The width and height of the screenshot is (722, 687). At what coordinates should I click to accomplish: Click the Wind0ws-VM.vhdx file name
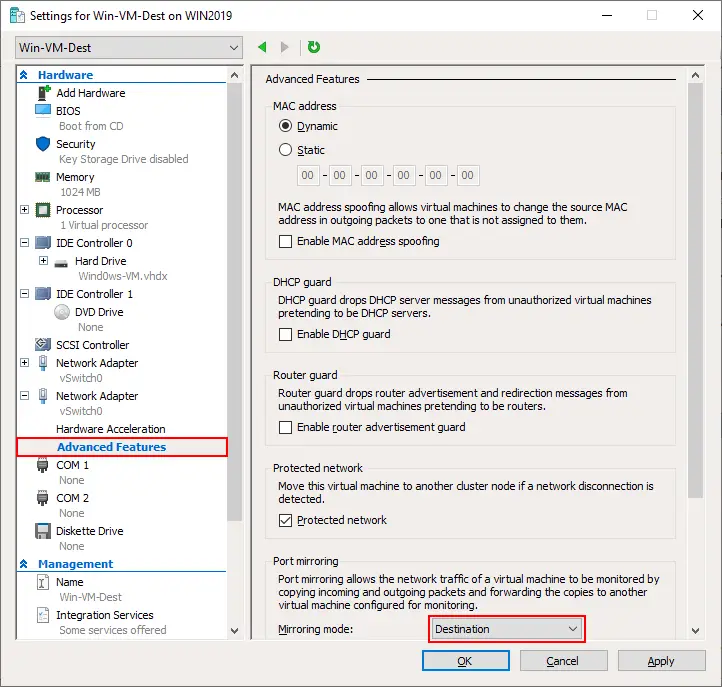122,276
